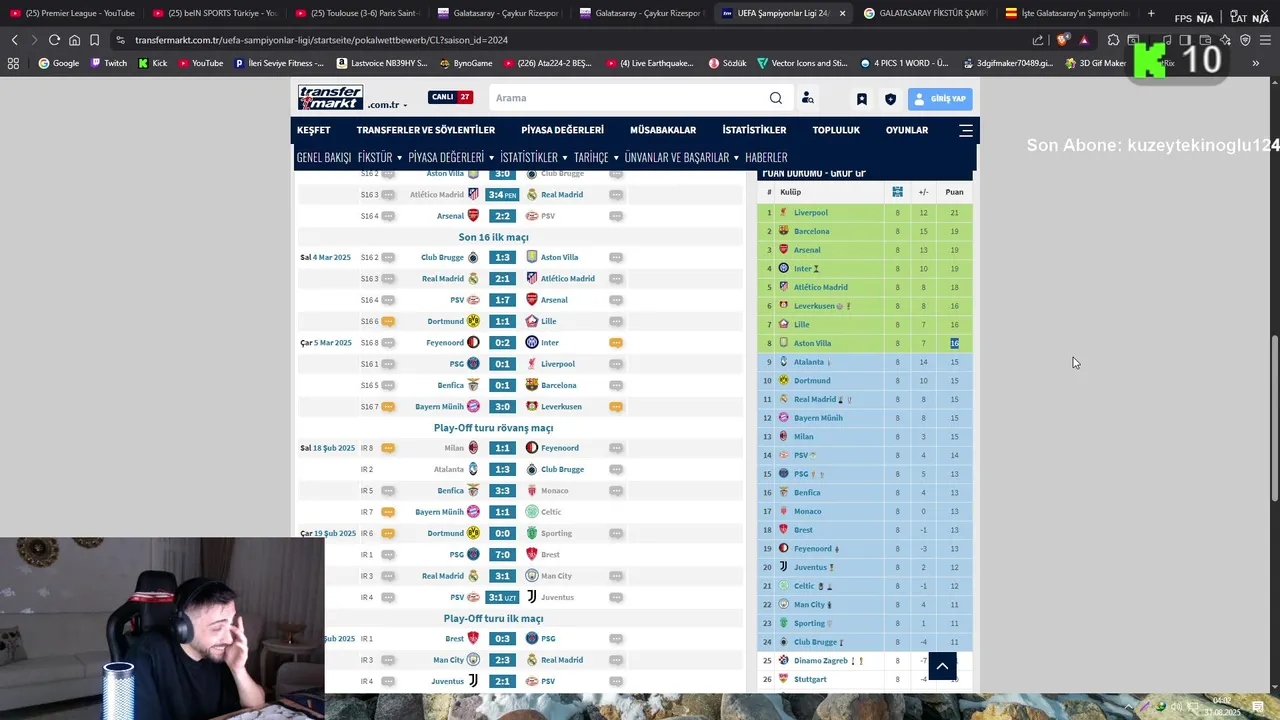Viewport: 1280px width, 720px height.
Task: Expand the FİKSTÜR dropdown
Action: (x=379, y=157)
